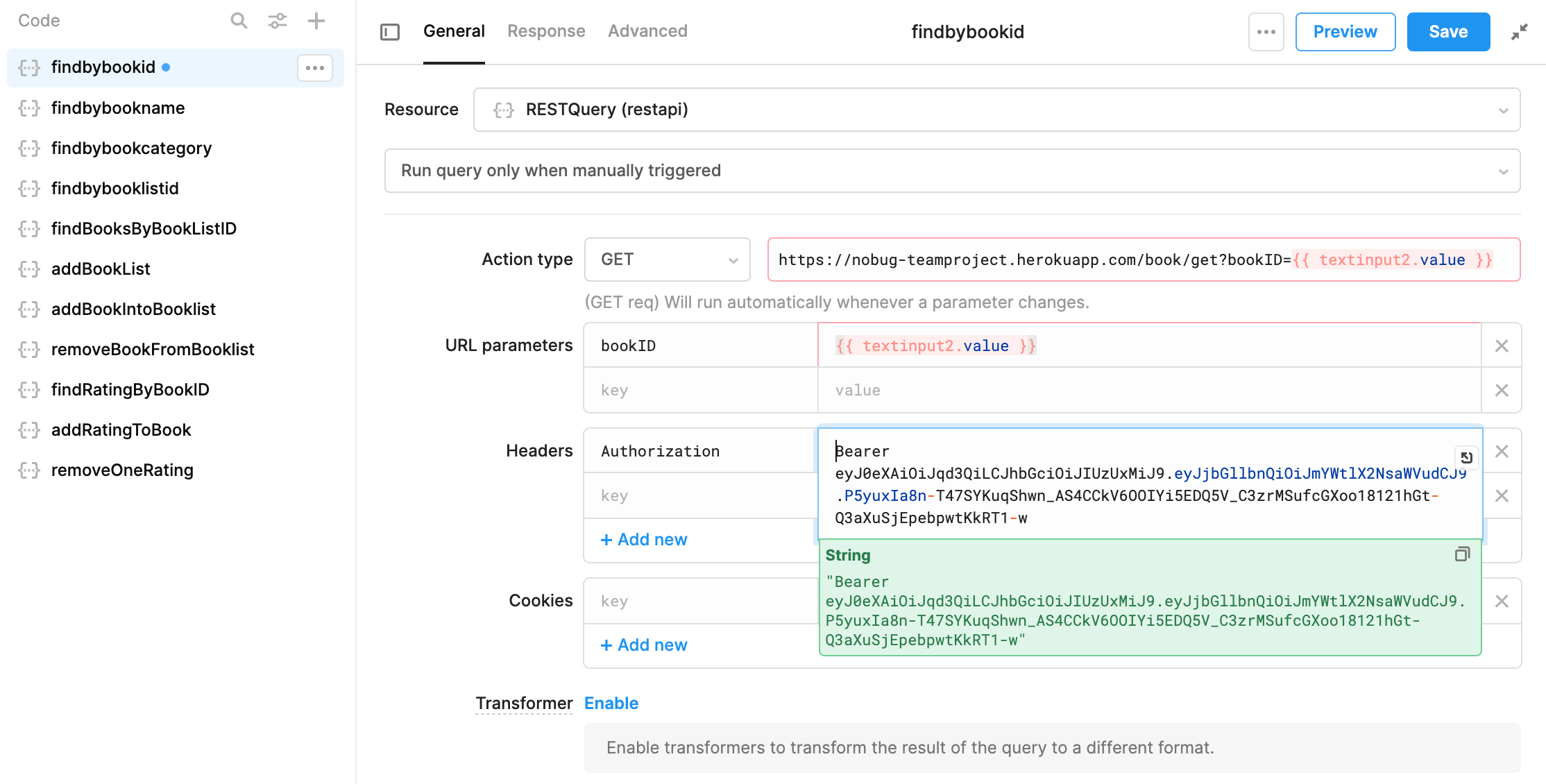Screen dimensions: 1546x784
Task: Reset the Authorization header value
Action: tap(1467, 457)
